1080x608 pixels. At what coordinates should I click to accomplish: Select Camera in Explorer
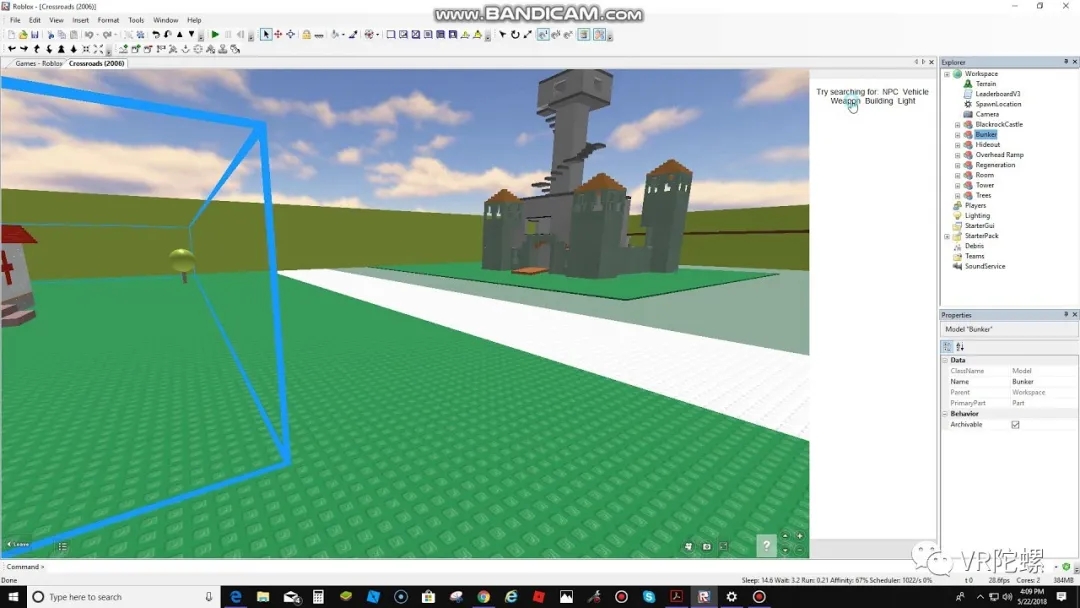click(987, 114)
